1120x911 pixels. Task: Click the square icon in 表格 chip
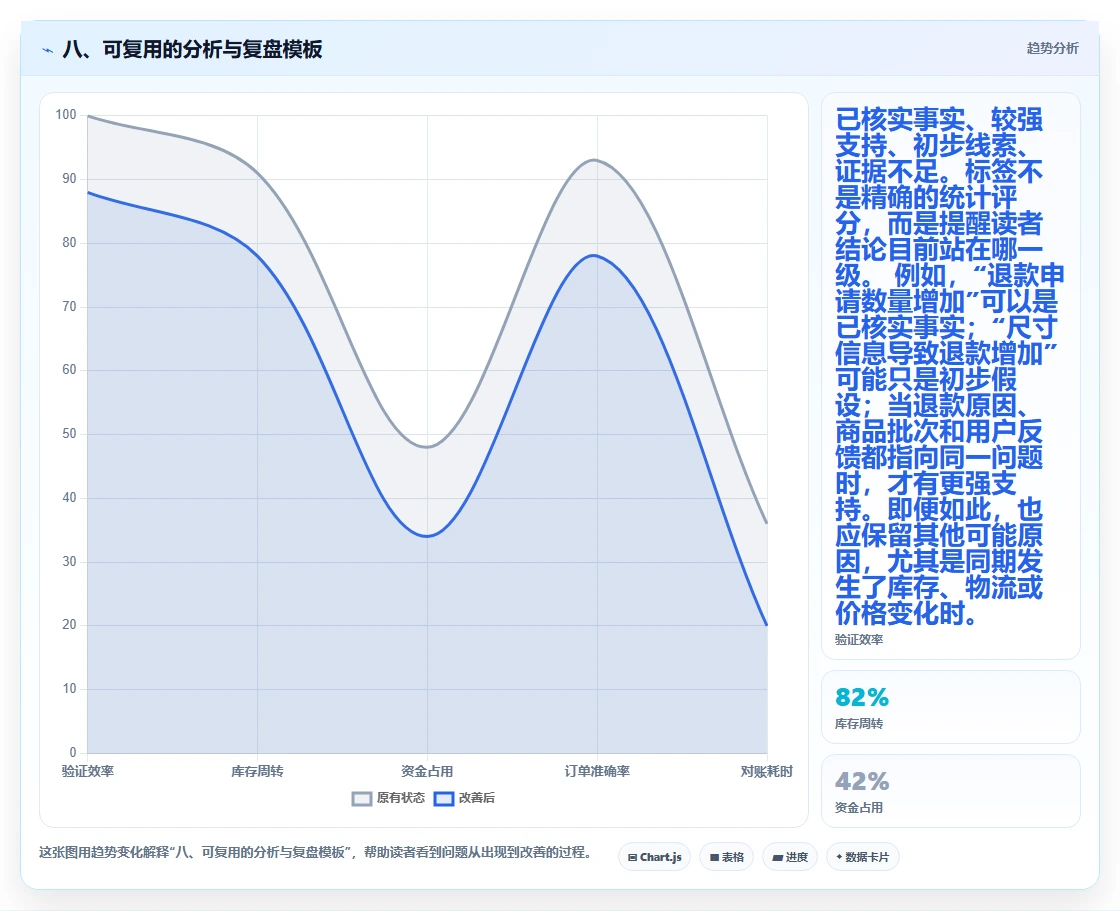pos(714,857)
